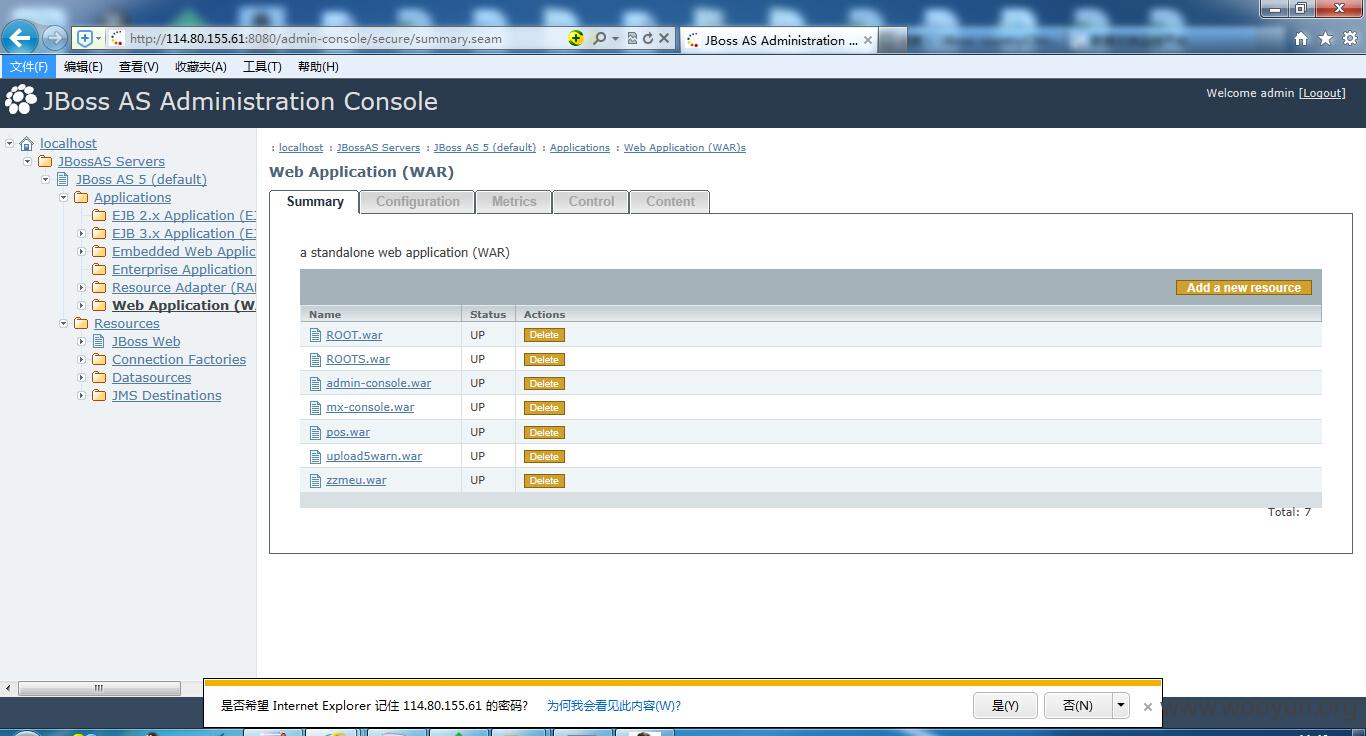Open the 为何我会看见此内容(W)? link
The image size is (1366, 736).
[x=614, y=705]
